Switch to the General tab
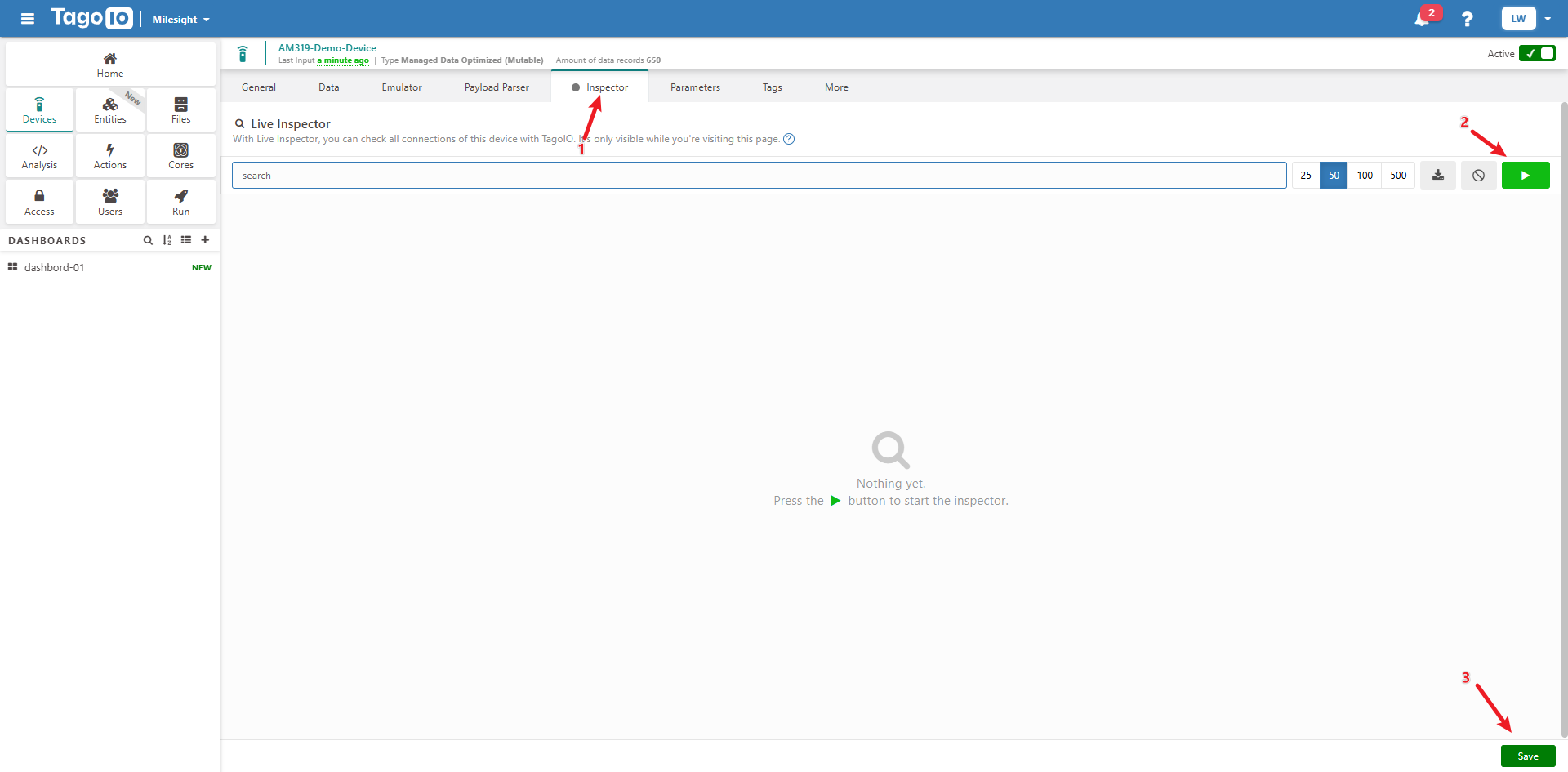 (259, 87)
